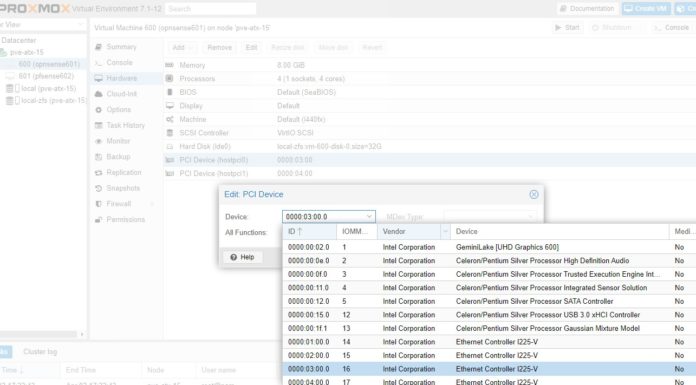696x385 pixels.
Task: Sort by the ID column header
Action: (309, 231)
